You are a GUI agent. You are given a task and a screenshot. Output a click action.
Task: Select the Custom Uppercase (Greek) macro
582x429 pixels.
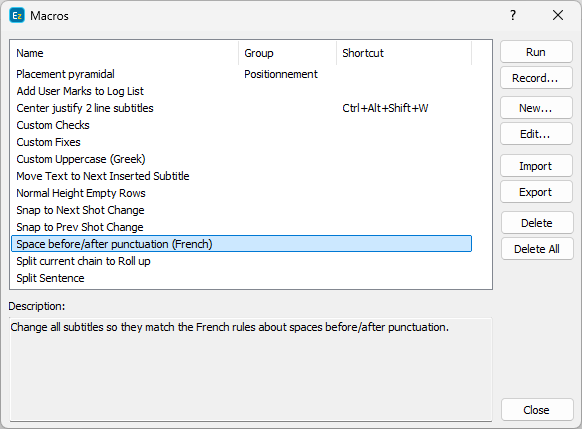[x=242, y=159]
